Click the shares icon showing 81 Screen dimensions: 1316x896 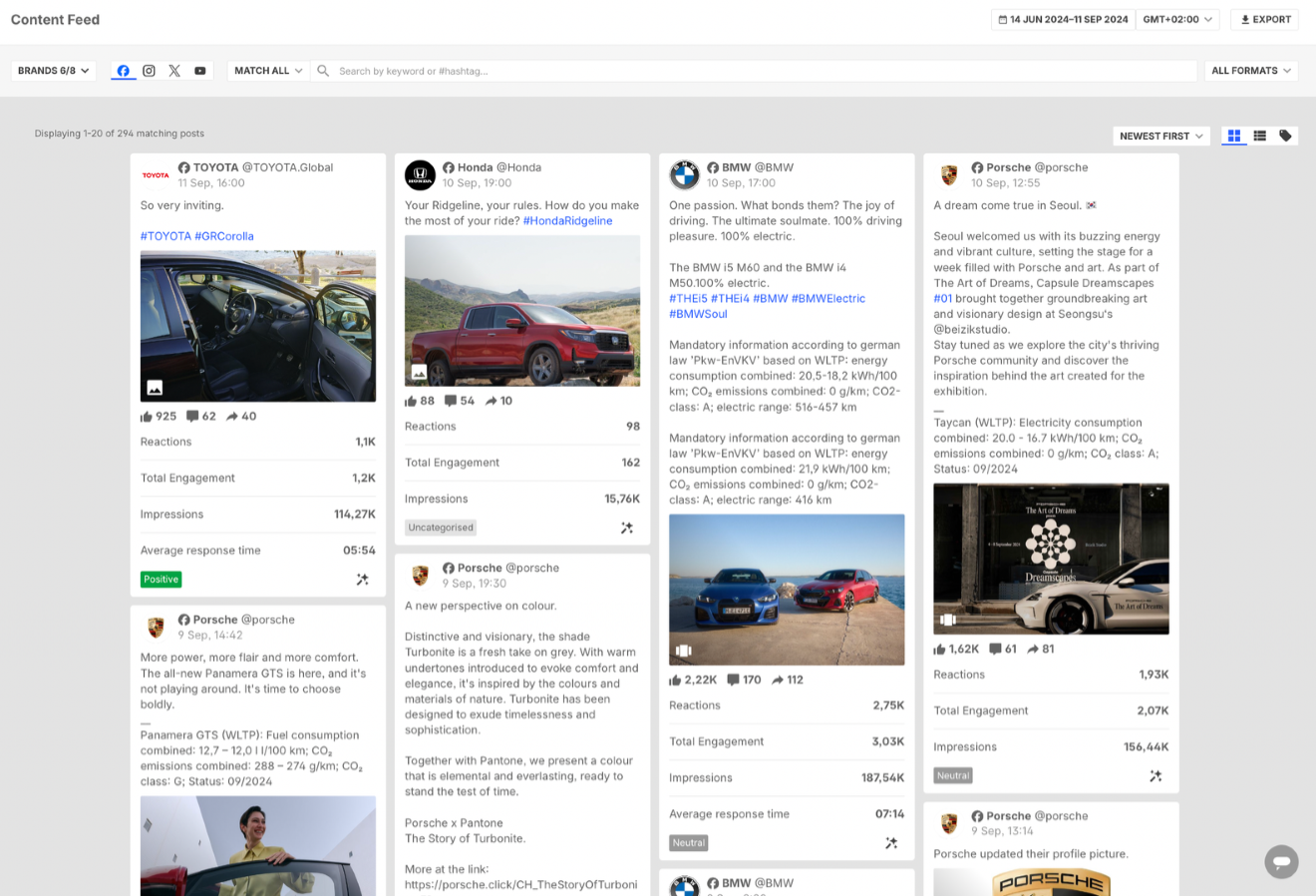pyautogui.click(x=1033, y=649)
